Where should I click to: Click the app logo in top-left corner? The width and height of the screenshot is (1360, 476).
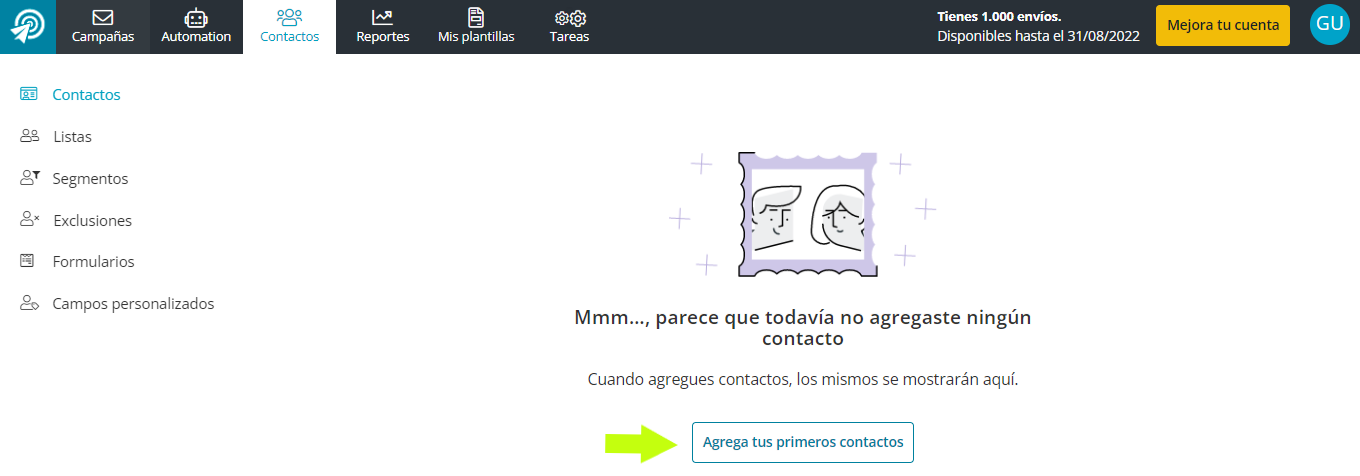pos(28,26)
